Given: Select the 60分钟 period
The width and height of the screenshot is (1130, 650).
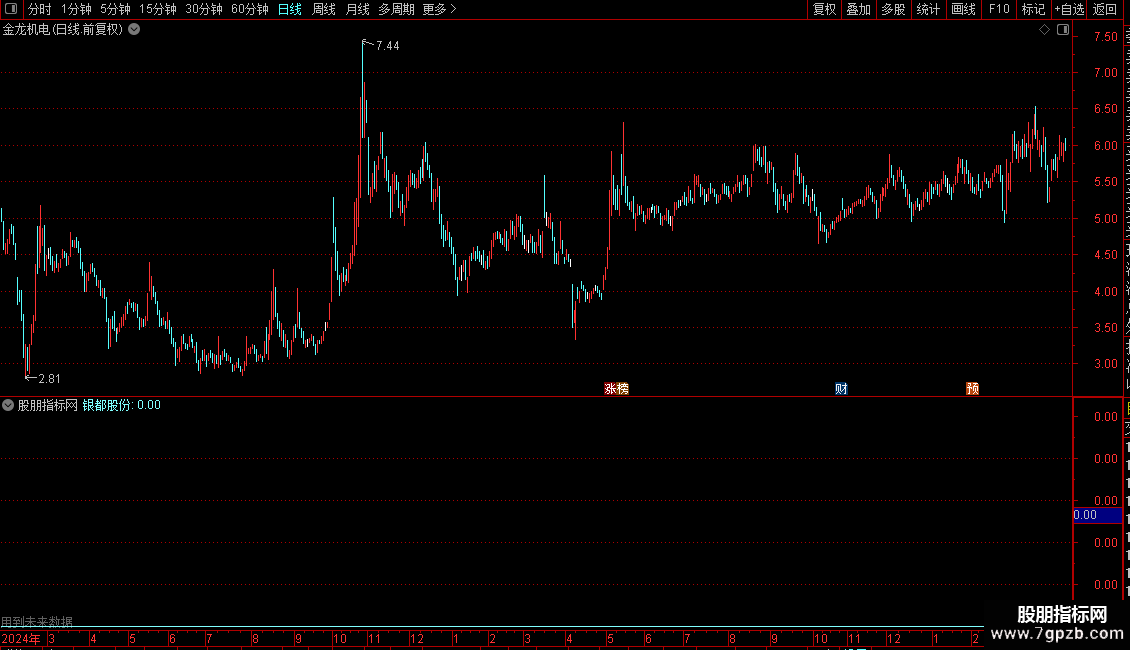Looking at the screenshot, I should coord(249,9).
